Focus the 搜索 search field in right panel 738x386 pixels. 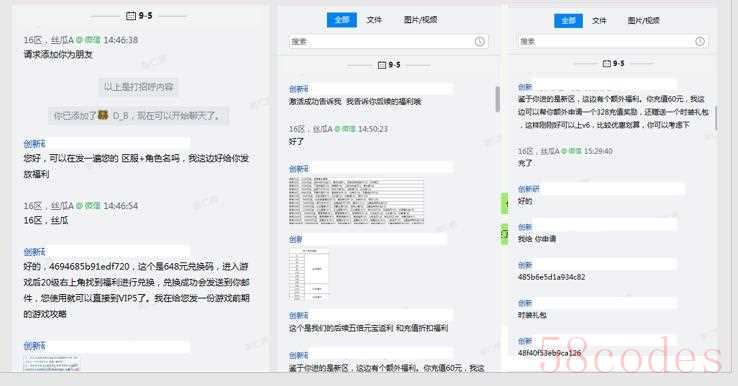point(611,41)
